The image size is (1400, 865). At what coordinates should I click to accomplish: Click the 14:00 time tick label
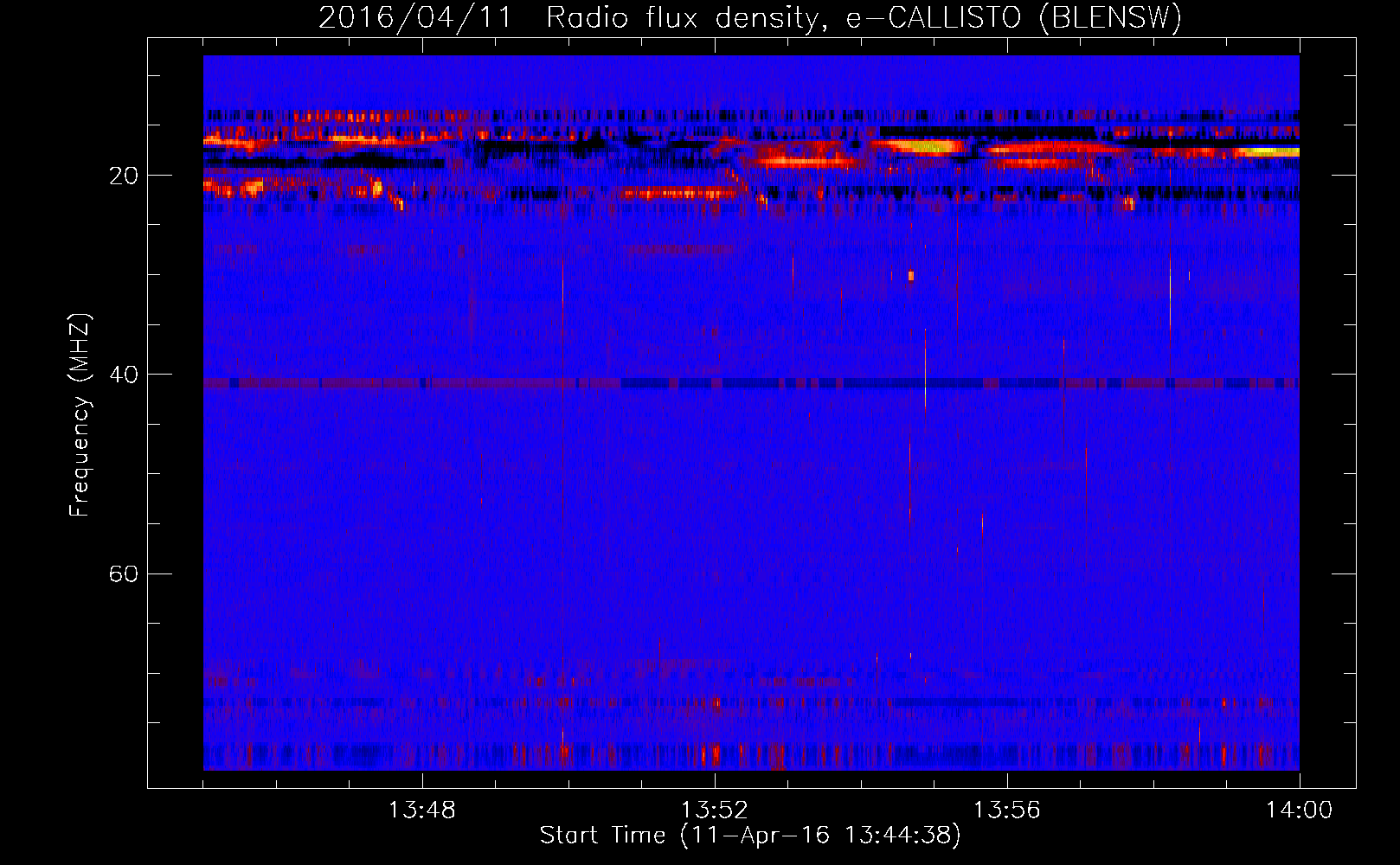click(1299, 811)
